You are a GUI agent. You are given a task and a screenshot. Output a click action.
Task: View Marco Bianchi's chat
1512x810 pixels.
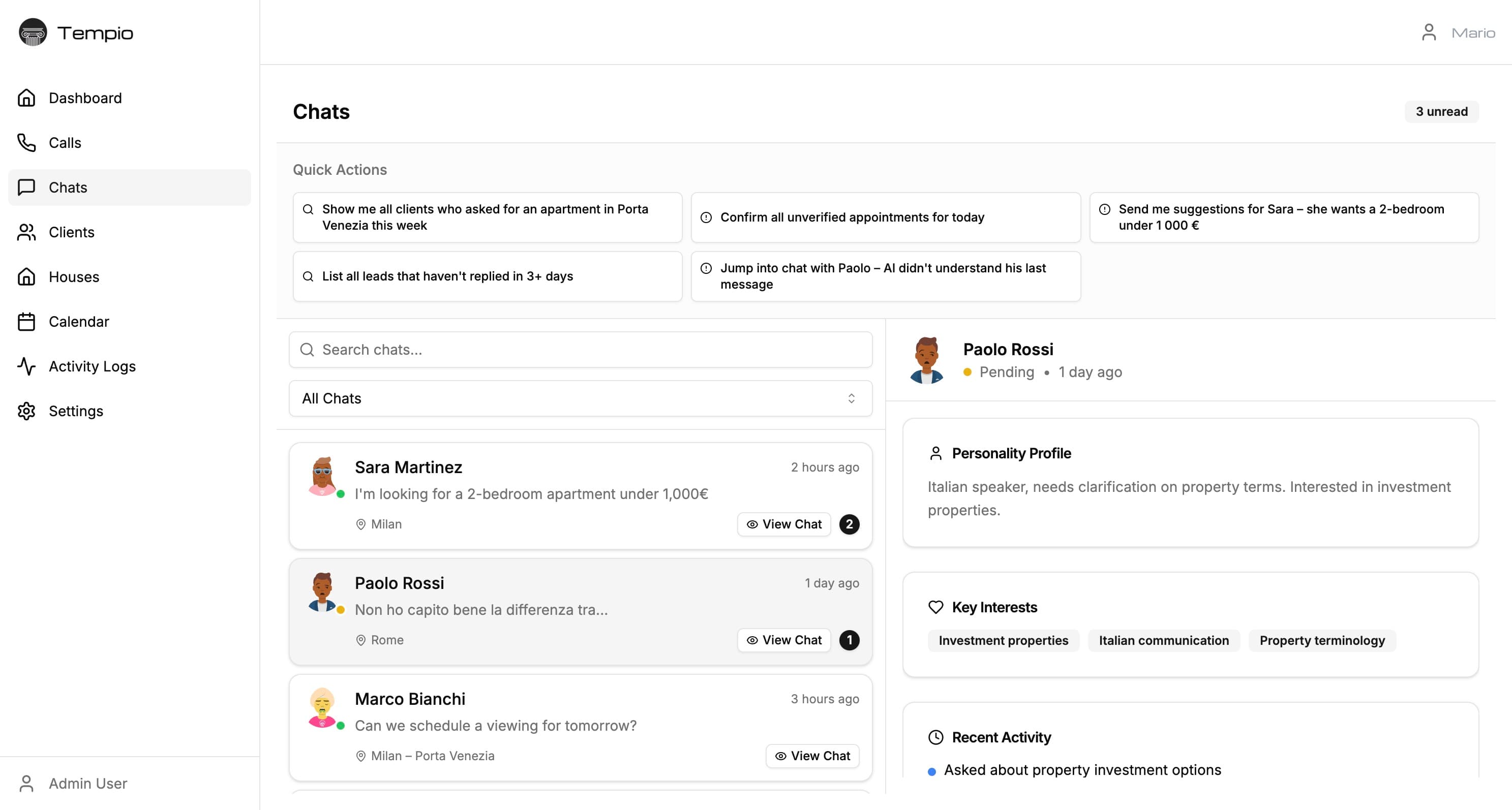point(812,756)
